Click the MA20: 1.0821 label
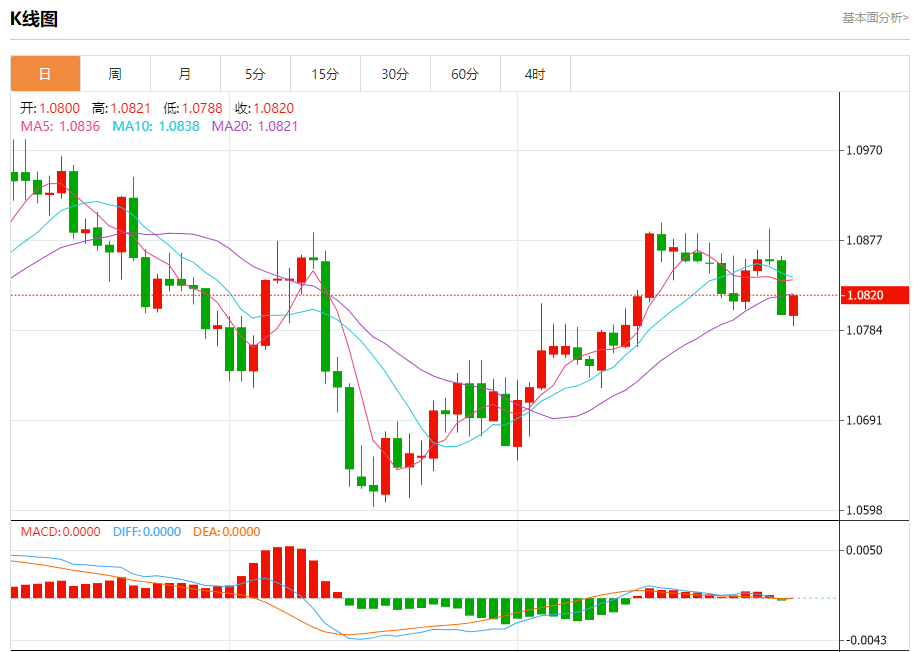The width and height of the screenshot is (916, 652). coord(255,126)
